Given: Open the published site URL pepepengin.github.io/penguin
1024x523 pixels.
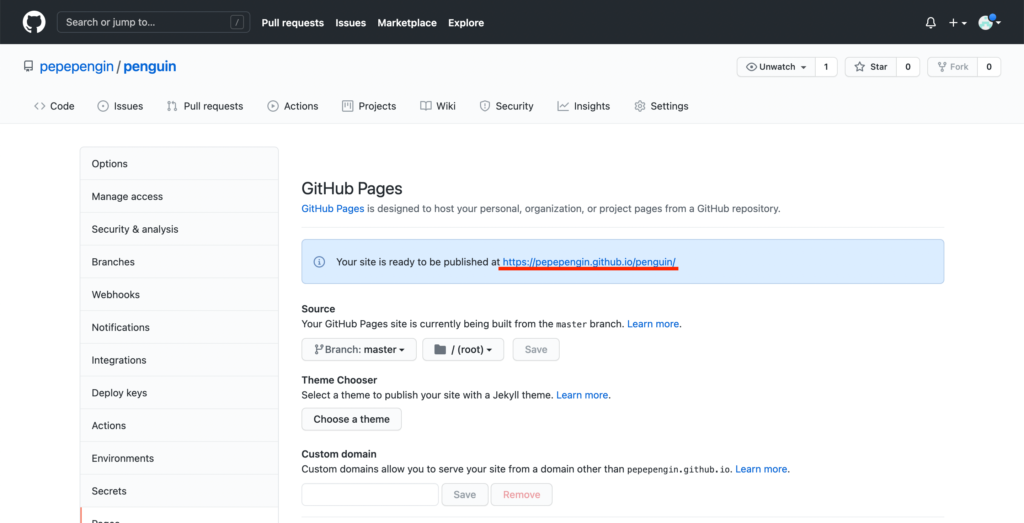Looking at the screenshot, I should click(589, 262).
